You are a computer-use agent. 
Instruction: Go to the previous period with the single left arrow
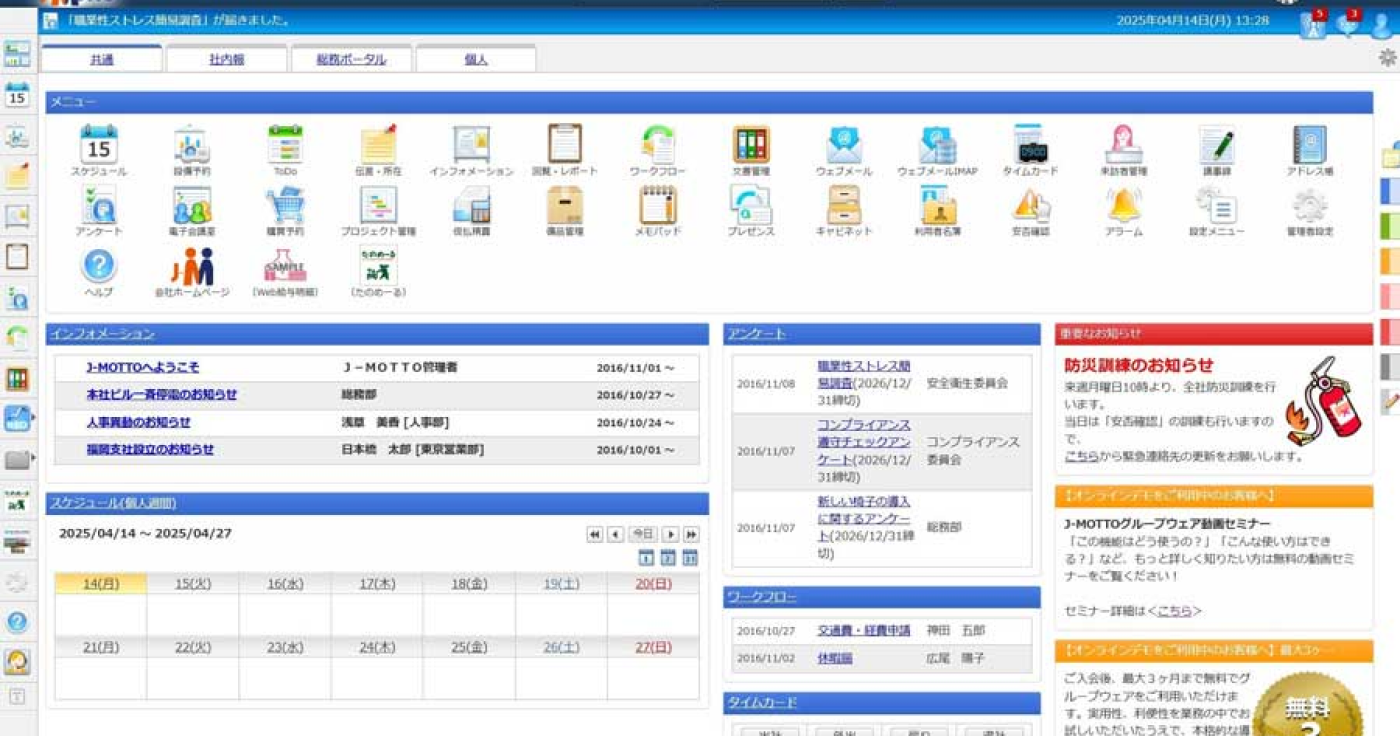[616, 535]
